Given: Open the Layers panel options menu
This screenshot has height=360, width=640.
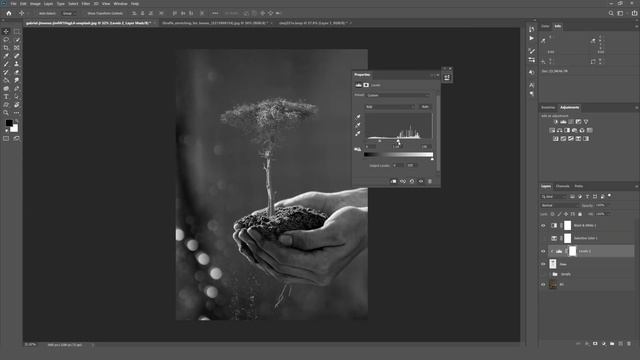Looking at the screenshot, I should point(636,186).
